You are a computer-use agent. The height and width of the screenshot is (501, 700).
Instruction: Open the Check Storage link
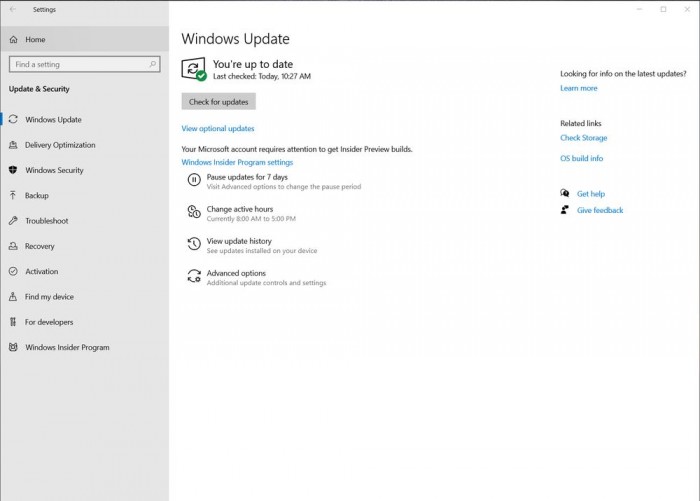coord(583,138)
